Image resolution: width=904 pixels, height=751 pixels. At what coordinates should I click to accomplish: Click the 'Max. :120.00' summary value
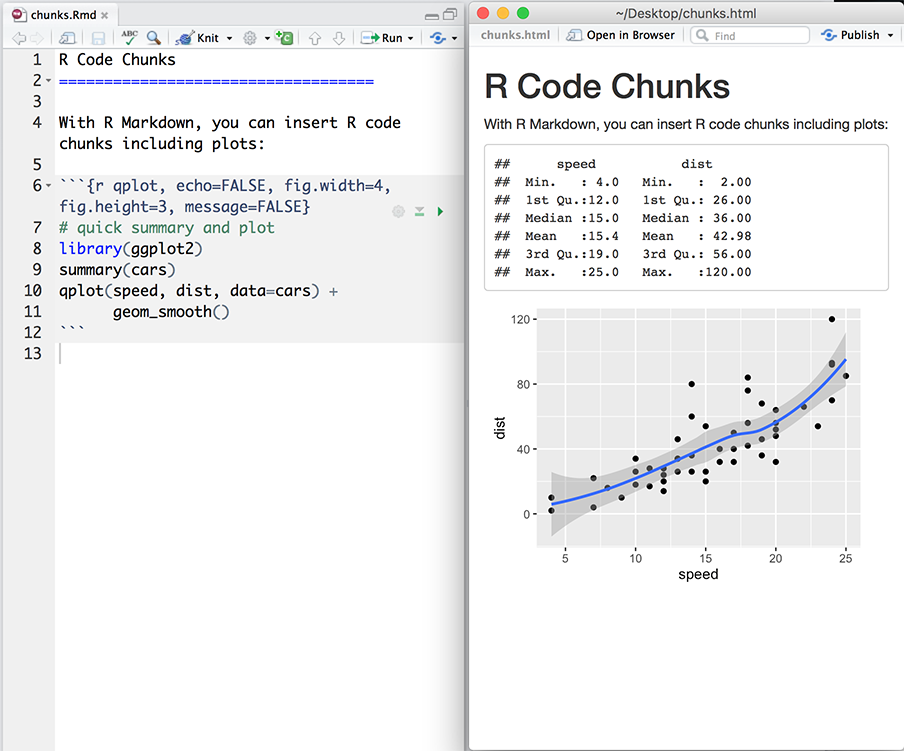697,272
